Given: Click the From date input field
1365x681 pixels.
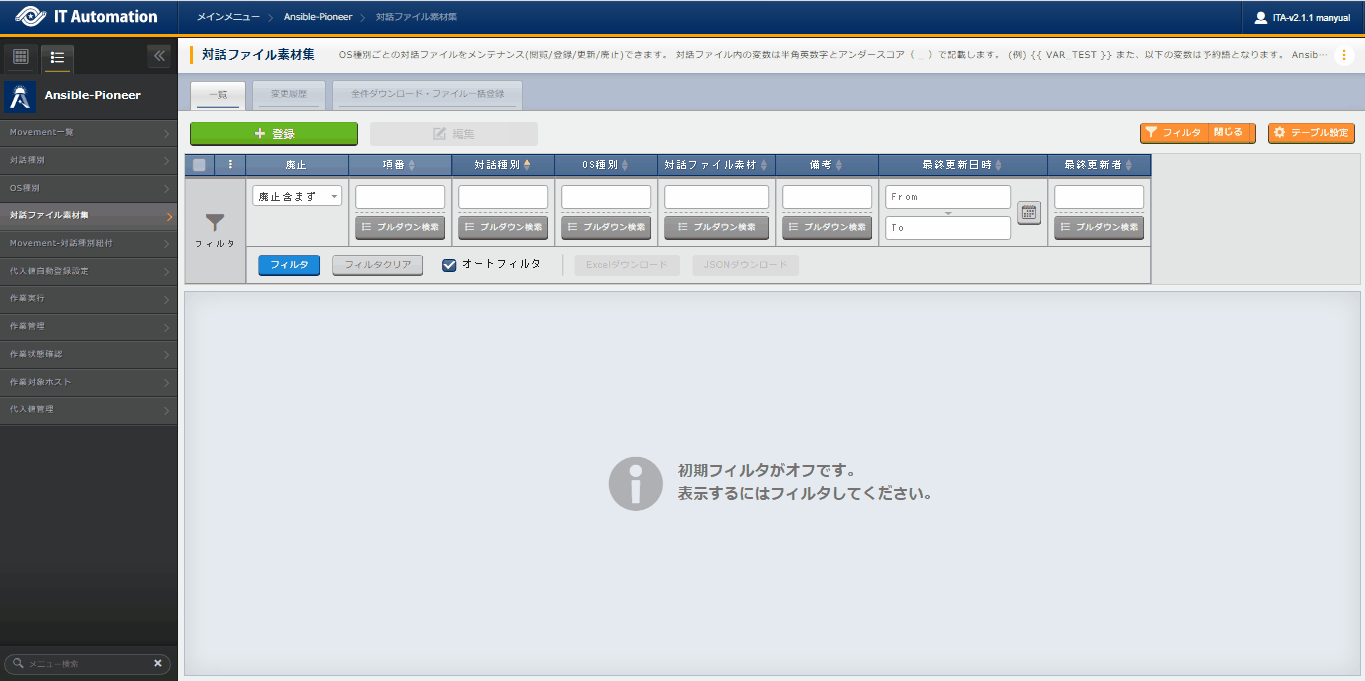Looking at the screenshot, I should (947, 197).
